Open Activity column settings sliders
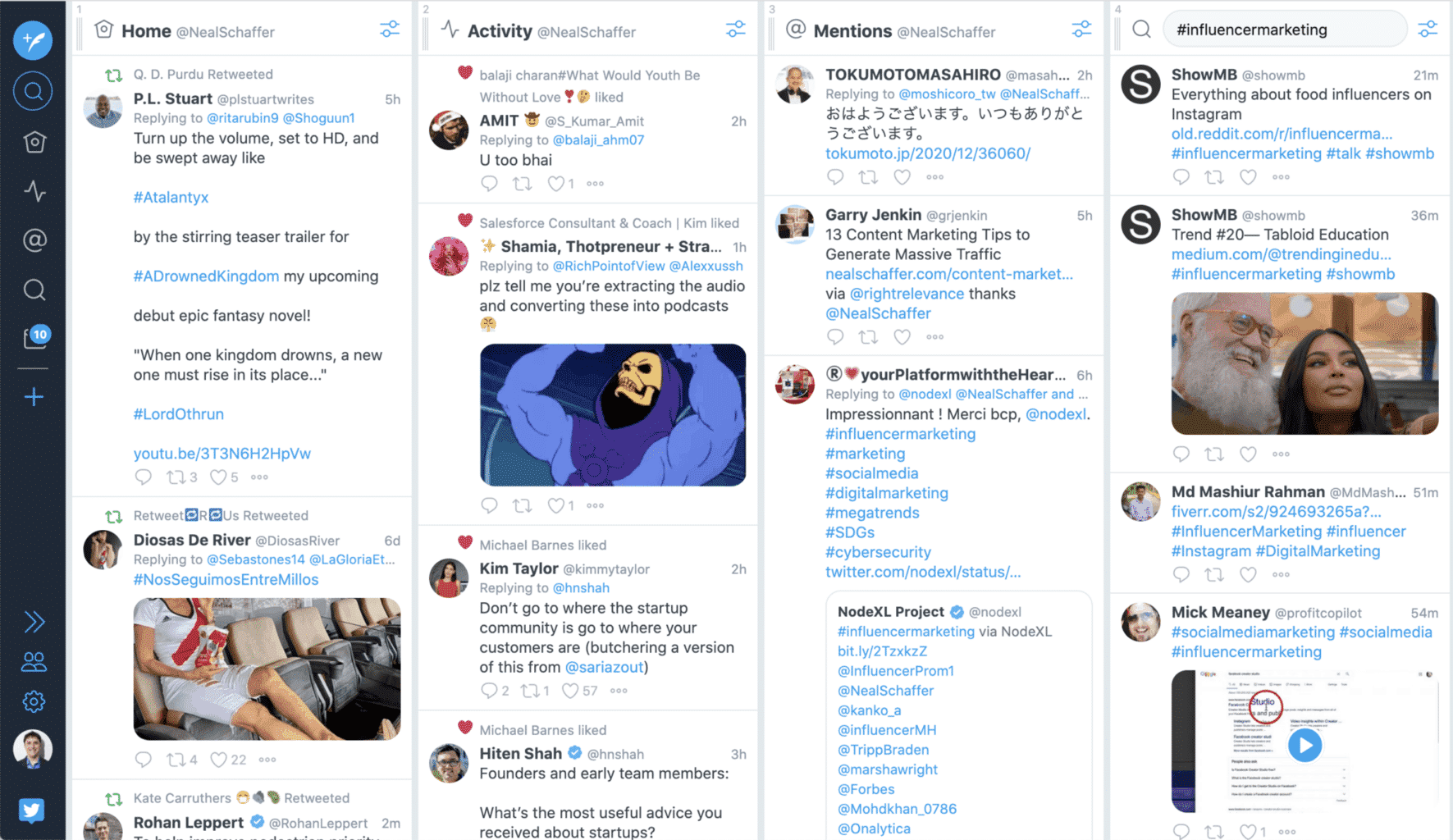 (736, 30)
